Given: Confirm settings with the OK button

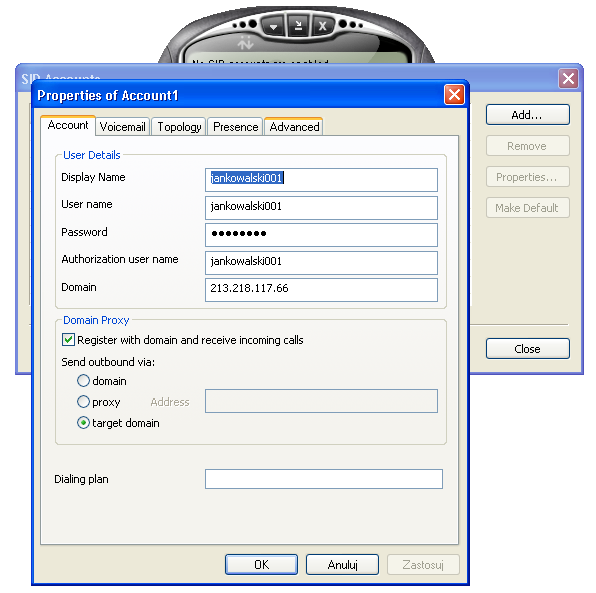Looking at the screenshot, I should coord(262,564).
